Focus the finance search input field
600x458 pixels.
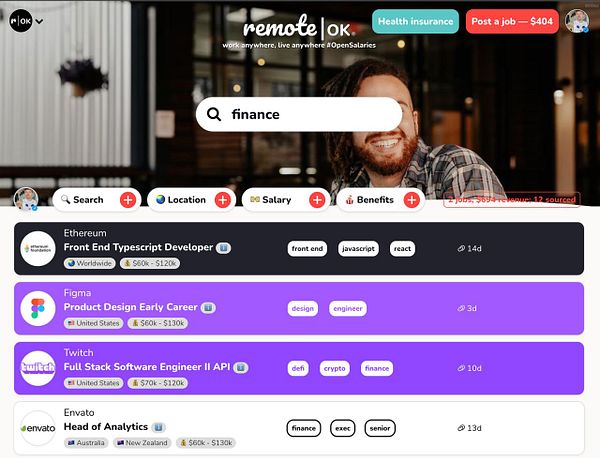tap(299, 114)
